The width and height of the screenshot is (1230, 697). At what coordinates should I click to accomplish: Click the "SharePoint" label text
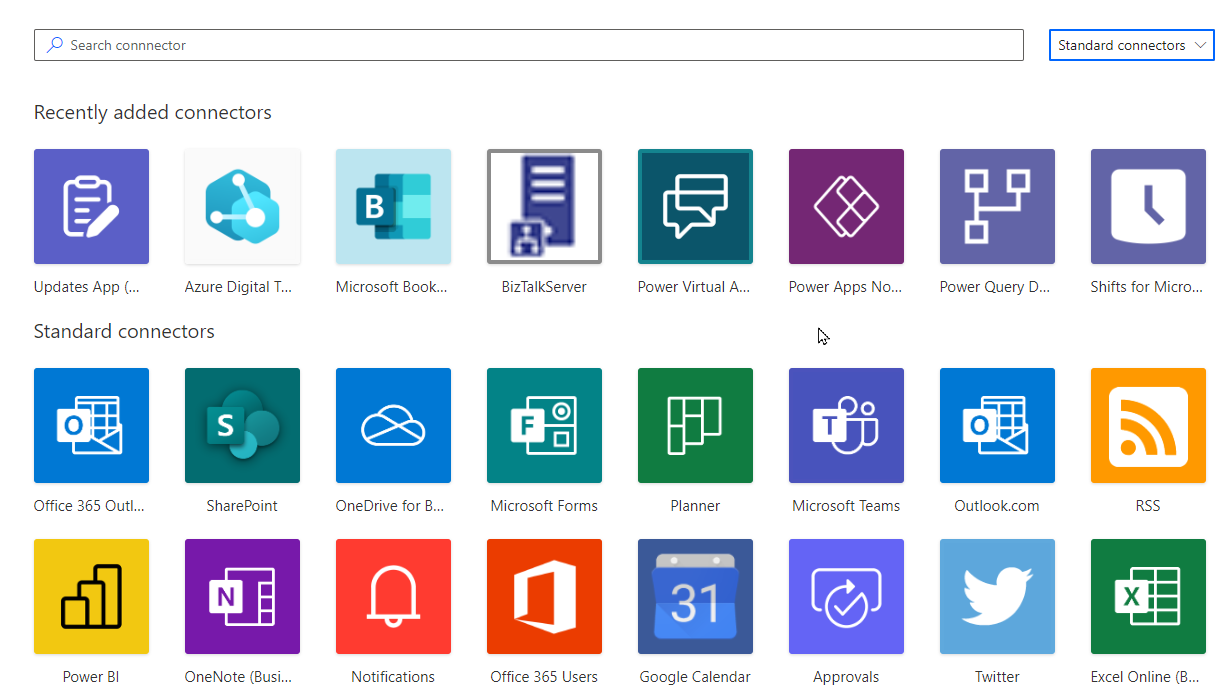[242, 506]
